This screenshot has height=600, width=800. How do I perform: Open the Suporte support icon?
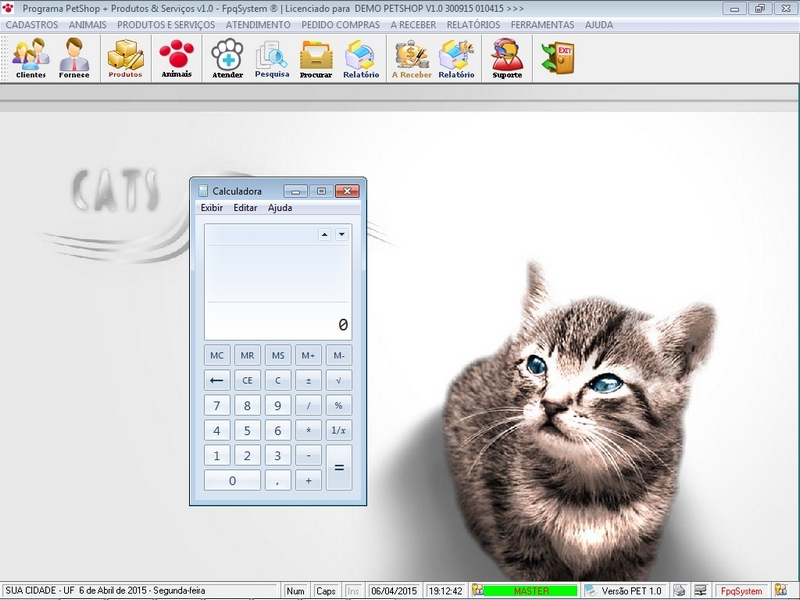click(x=507, y=58)
